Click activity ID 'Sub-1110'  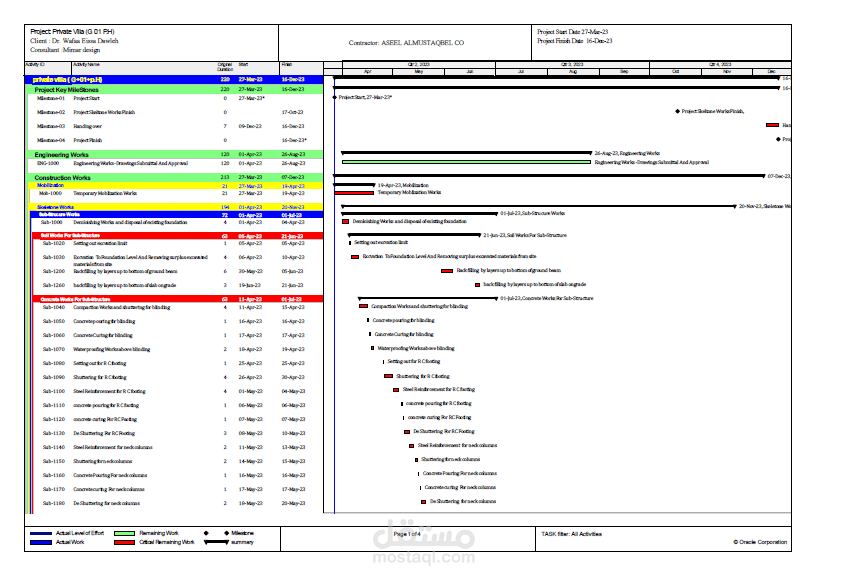(x=54, y=406)
